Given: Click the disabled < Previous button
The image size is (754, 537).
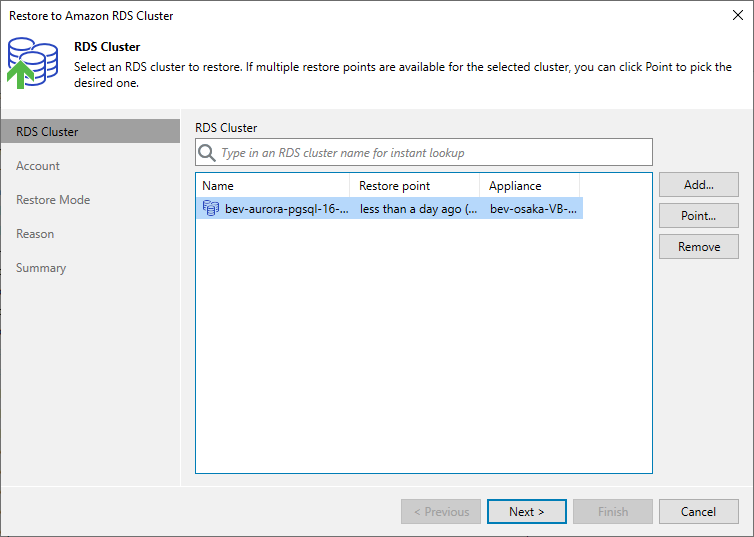Looking at the screenshot, I should [x=441, y=512].
